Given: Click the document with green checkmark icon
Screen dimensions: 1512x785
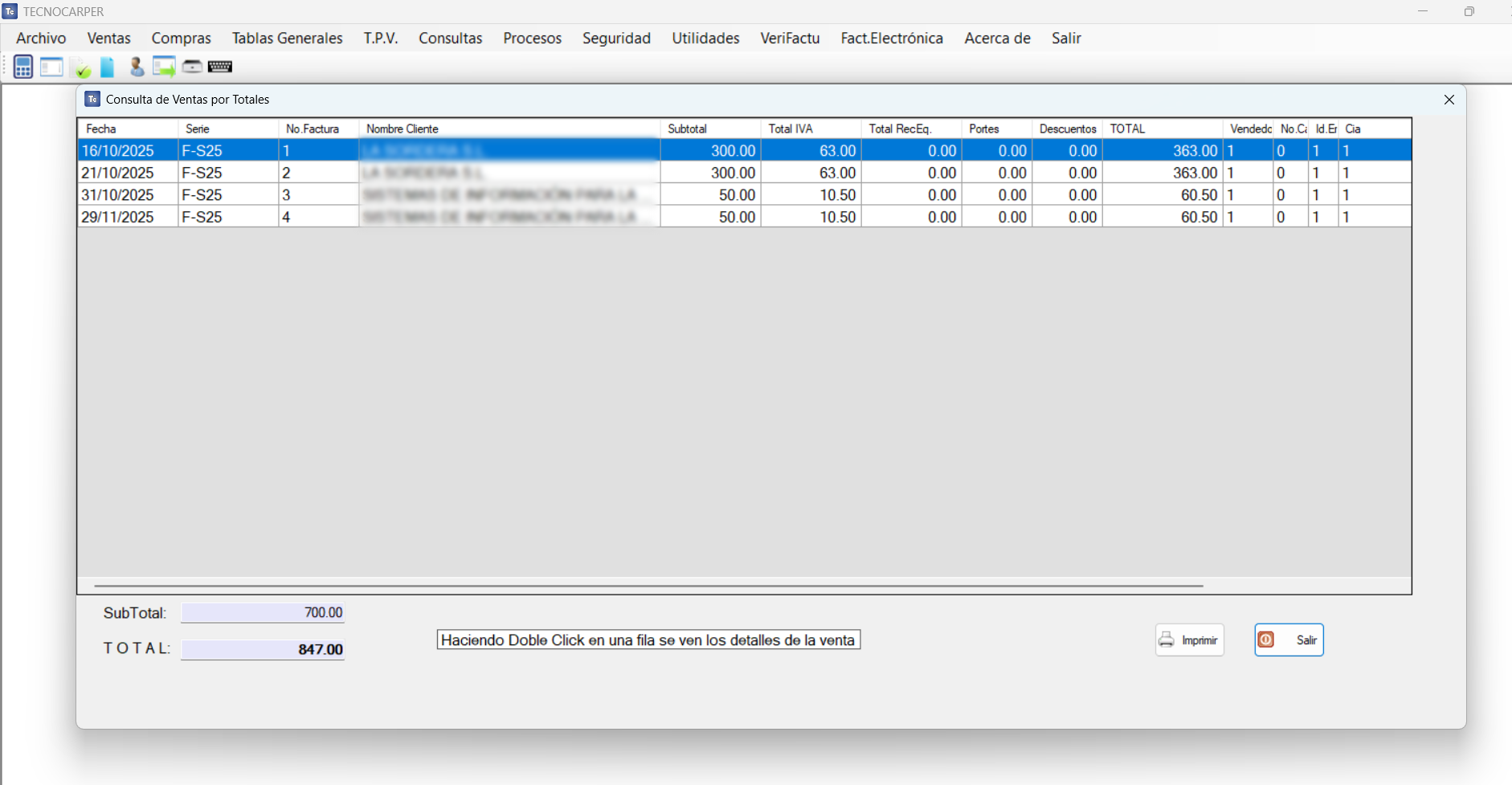Looking at the screenshot, I should [80, 68].
